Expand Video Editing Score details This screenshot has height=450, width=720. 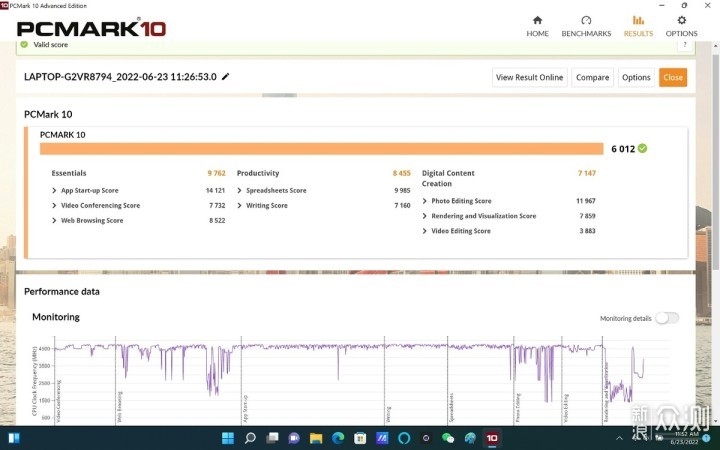(x=424, y=231)
